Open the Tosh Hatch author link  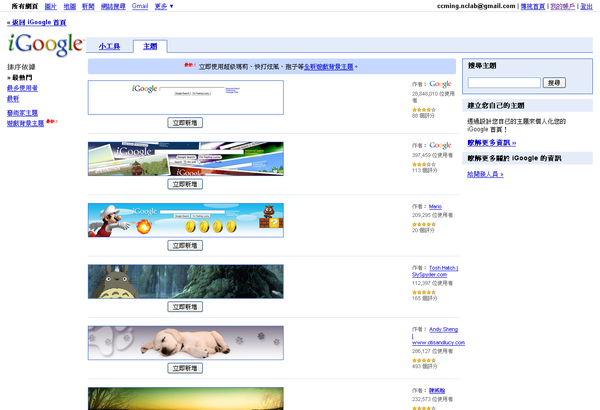tap(442, 268)
